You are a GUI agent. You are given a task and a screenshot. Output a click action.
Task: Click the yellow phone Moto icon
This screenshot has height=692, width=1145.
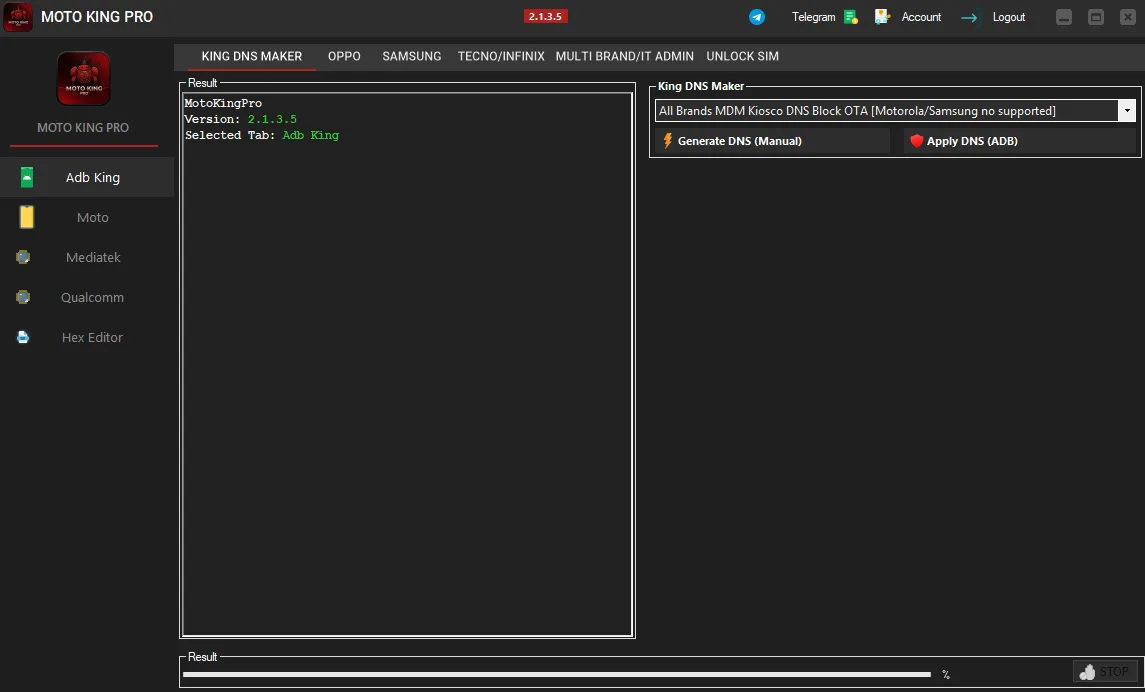[27, 218]
